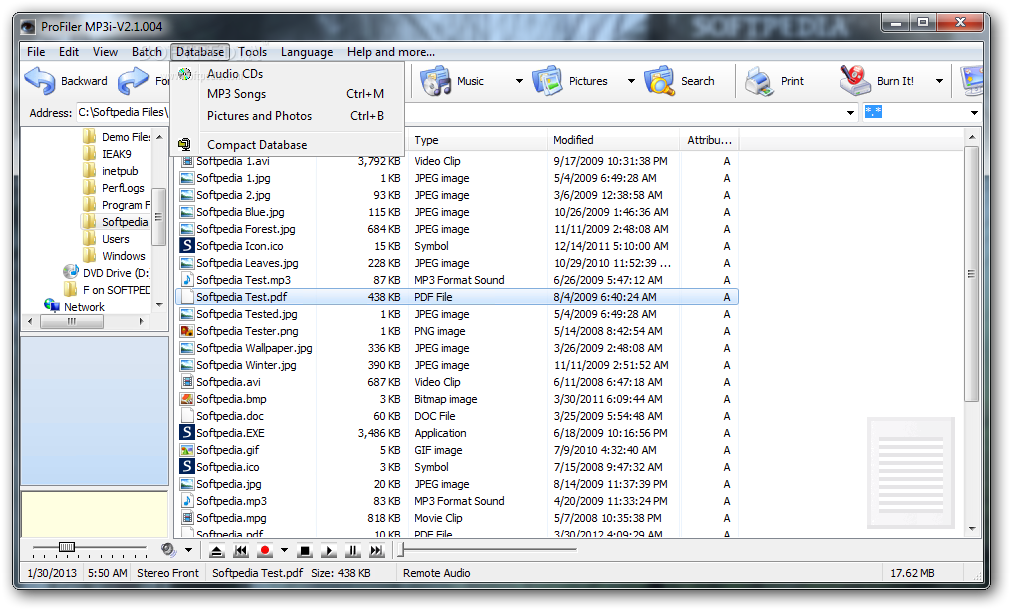
Task: Open the Record options dropdown arrow
Action: (284, 550)
